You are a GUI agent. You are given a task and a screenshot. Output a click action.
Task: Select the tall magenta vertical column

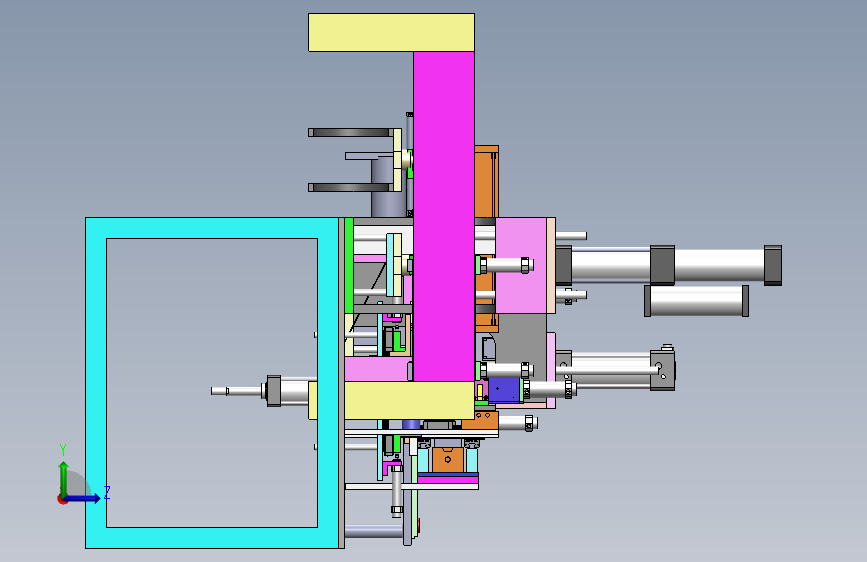(x=443, y=216)
